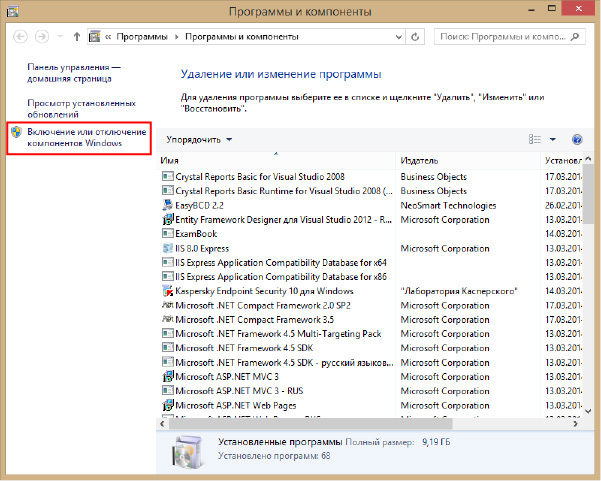Viewport: 601px width, 481px height.
Task: Click the Control Panel icon in address bar
Action: 94,37
